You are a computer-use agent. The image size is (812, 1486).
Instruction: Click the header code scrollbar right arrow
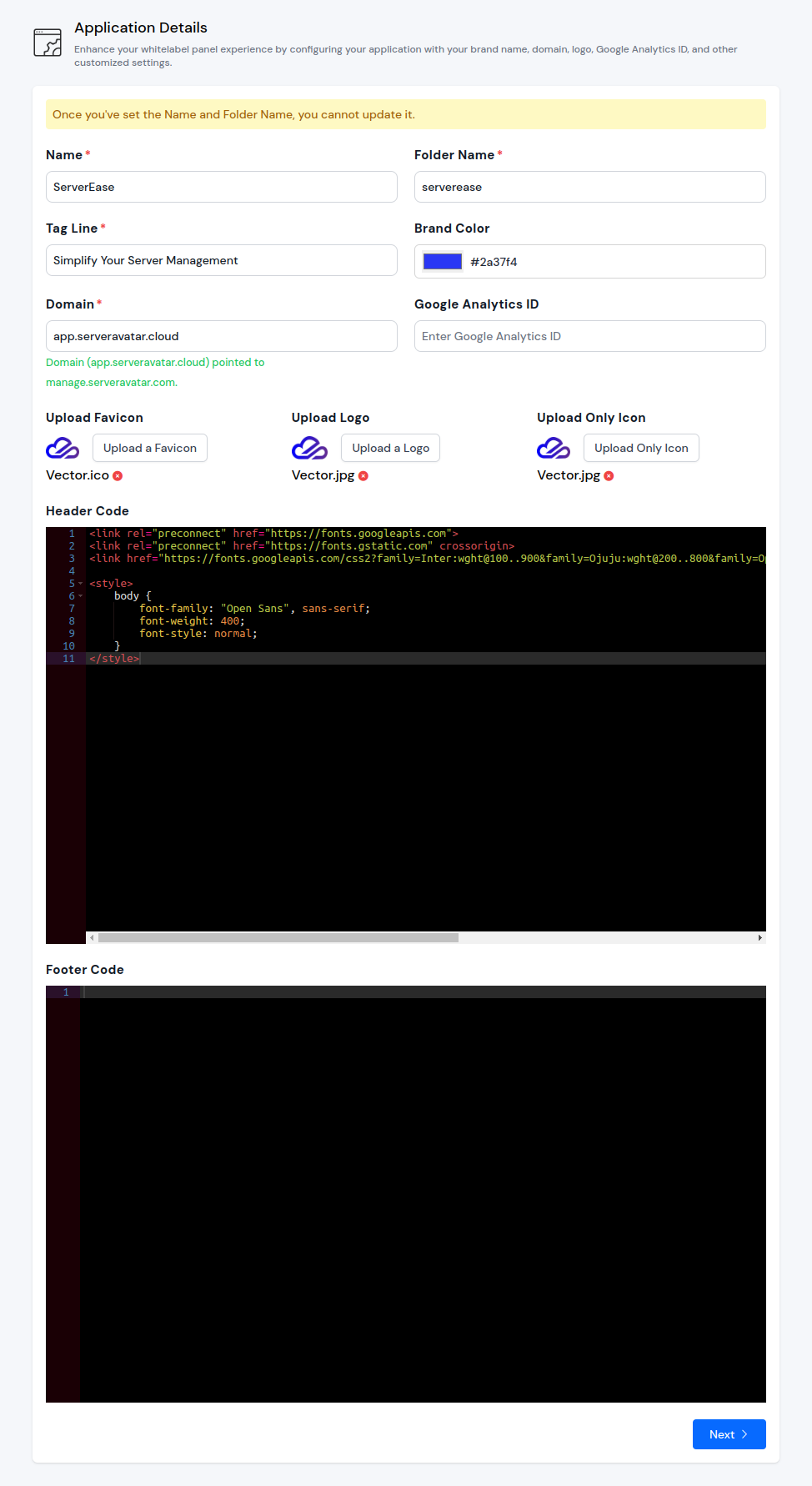759,937
